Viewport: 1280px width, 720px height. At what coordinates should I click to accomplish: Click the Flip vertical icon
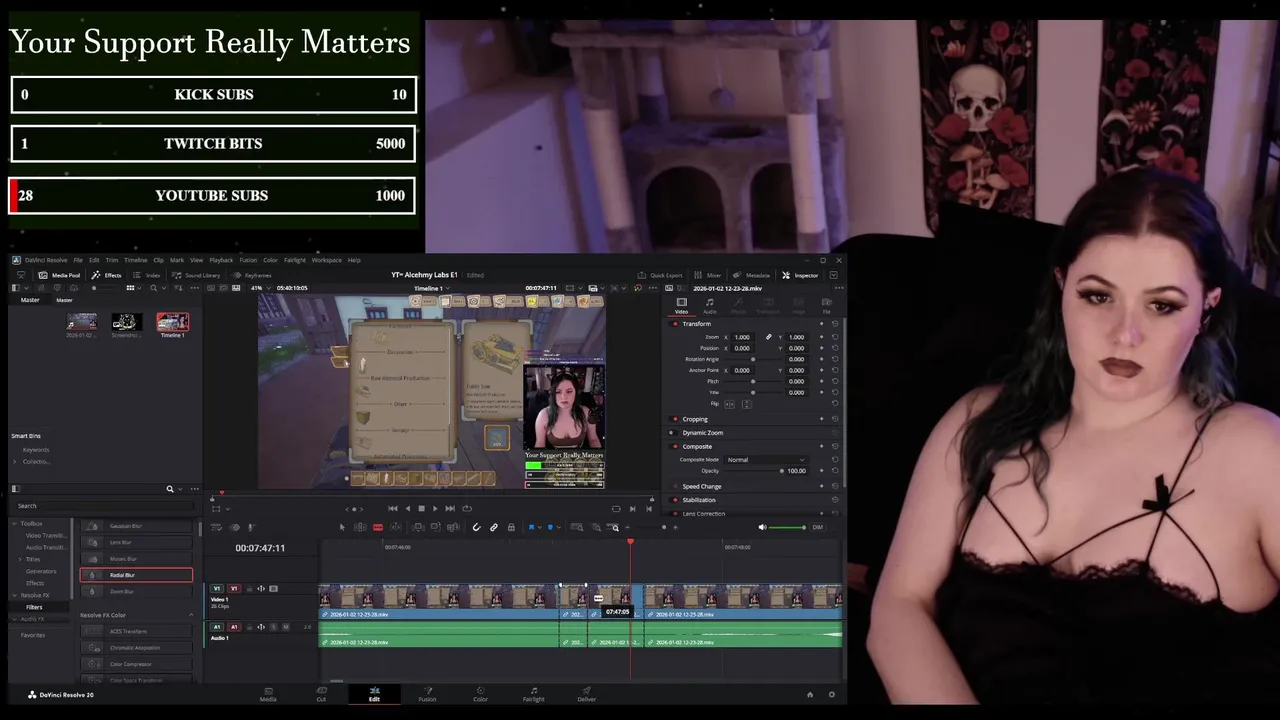(x=747, y=404)
